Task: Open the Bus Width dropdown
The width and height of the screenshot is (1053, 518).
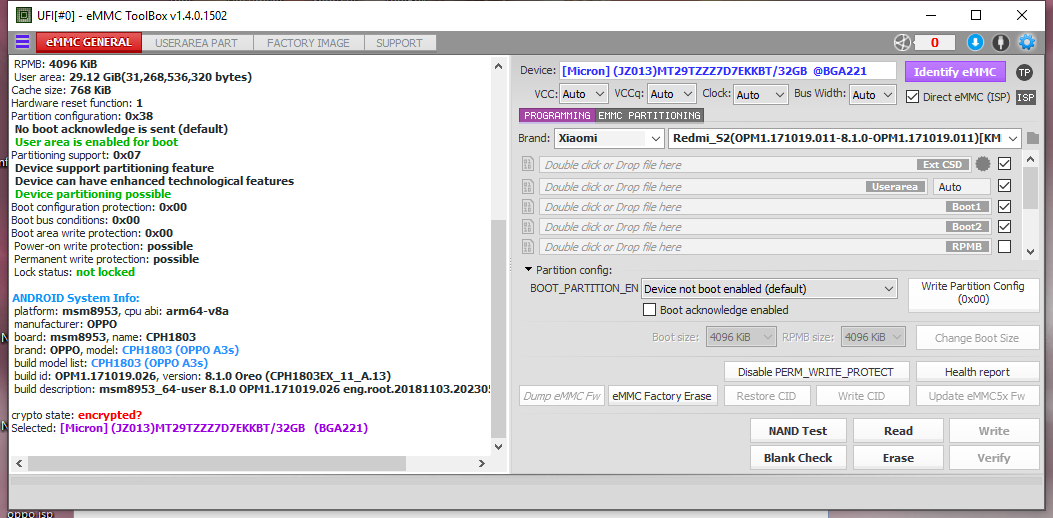Action: click(873, 95)
